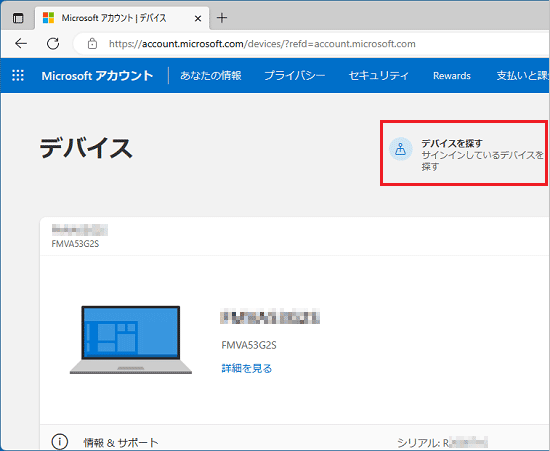Select the FMVA53G2S model text beside laptop
Viewport: 550px width, 451px height.
coord(249,345)
